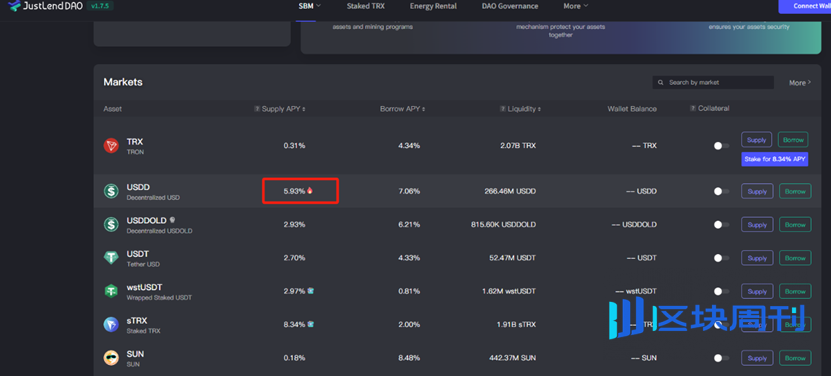Focus the Search by market field
This screenshot has width=831, height=376.
pyautogui.click(x=713, y=83)
